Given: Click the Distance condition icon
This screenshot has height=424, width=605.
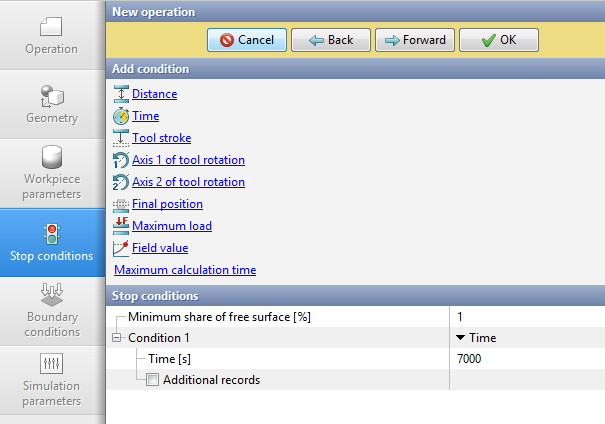Looking at the screenshot, I should 121,94.
